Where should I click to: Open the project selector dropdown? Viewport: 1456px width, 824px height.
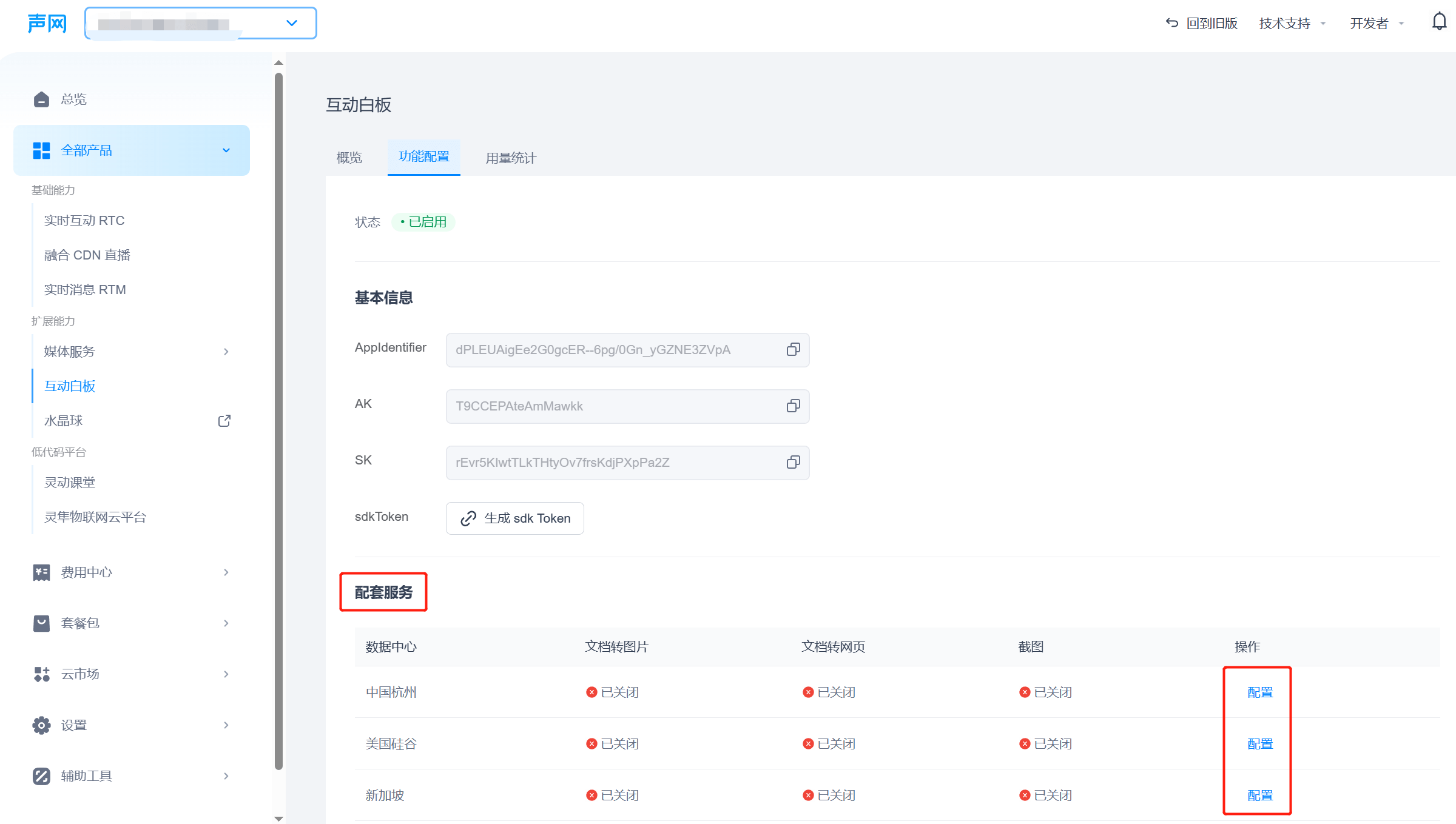(201, 24)
